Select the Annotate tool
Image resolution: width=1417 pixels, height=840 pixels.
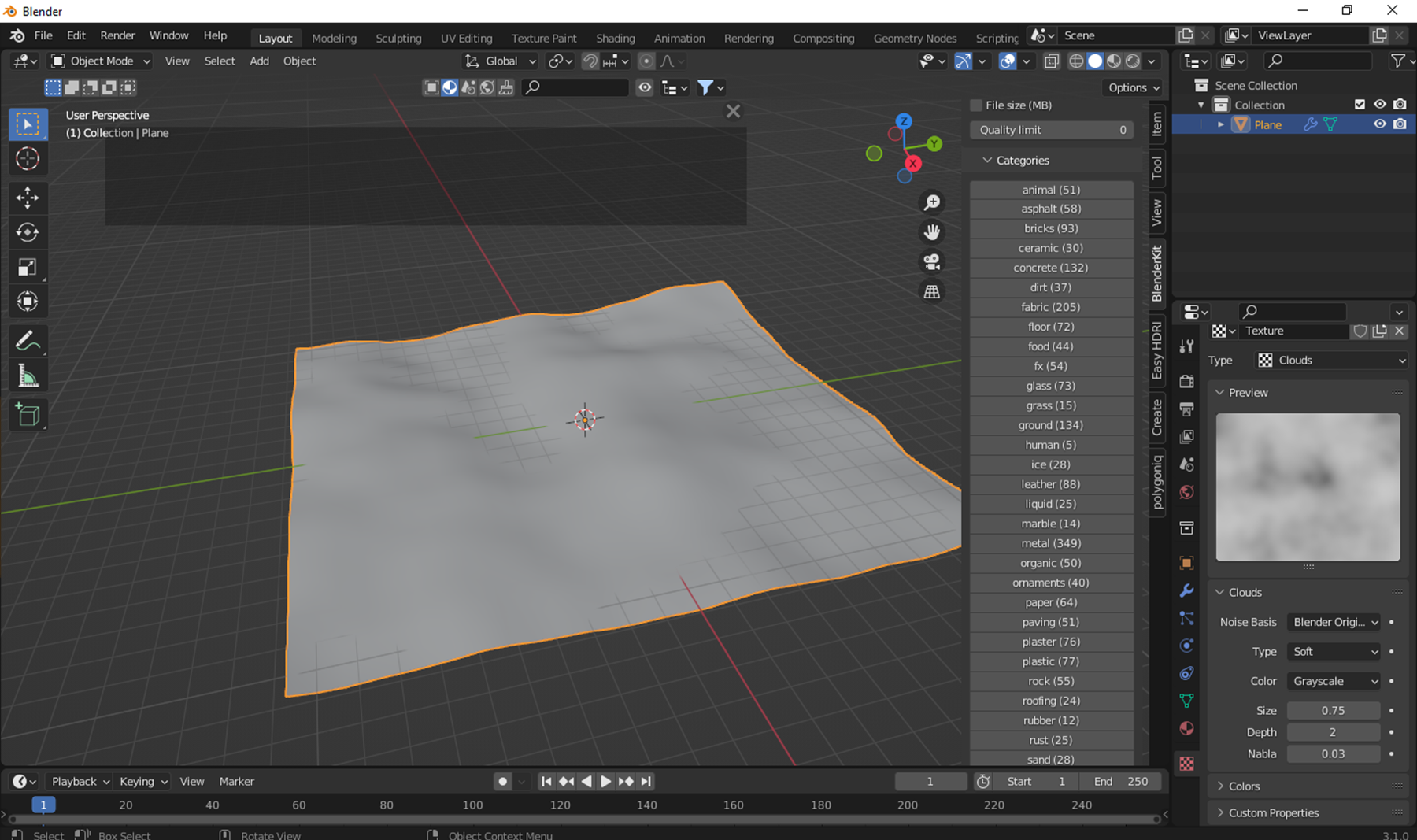[x=28, y=341]
